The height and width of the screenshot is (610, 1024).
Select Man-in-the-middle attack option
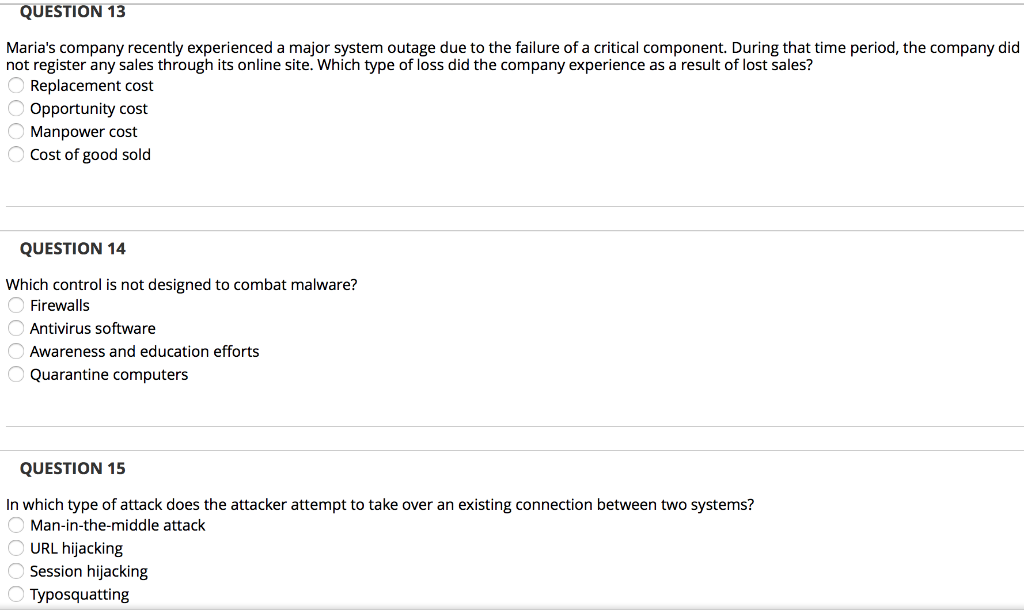tap(16, 525)
